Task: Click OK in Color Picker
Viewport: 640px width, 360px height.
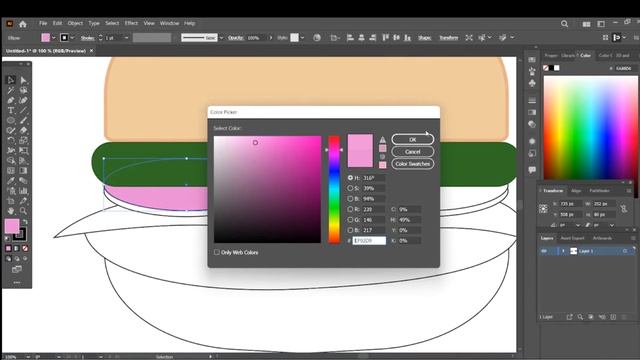Action: pyautogui.click(x=413, y=140)
